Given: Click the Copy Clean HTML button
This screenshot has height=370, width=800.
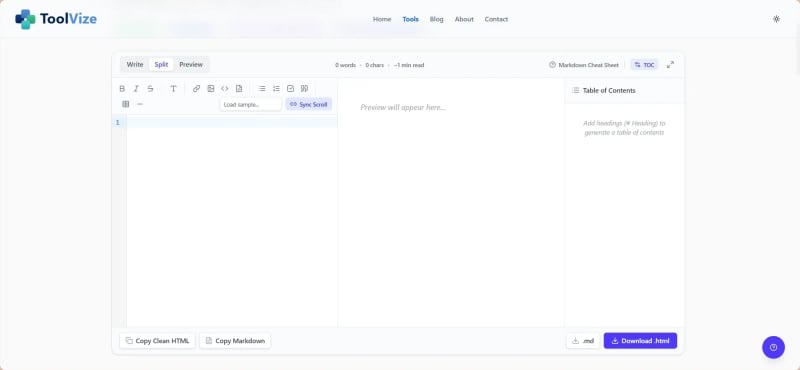Looking at the screenshot, I should 158,341.
